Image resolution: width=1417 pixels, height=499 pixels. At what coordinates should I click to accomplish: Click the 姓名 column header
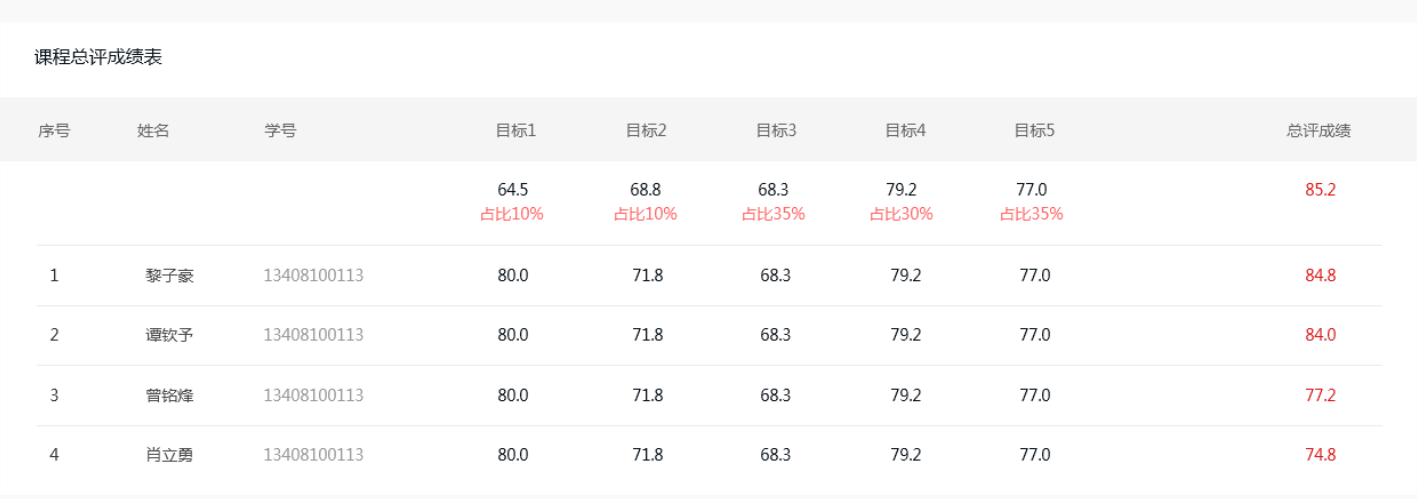tap(153, 130)
